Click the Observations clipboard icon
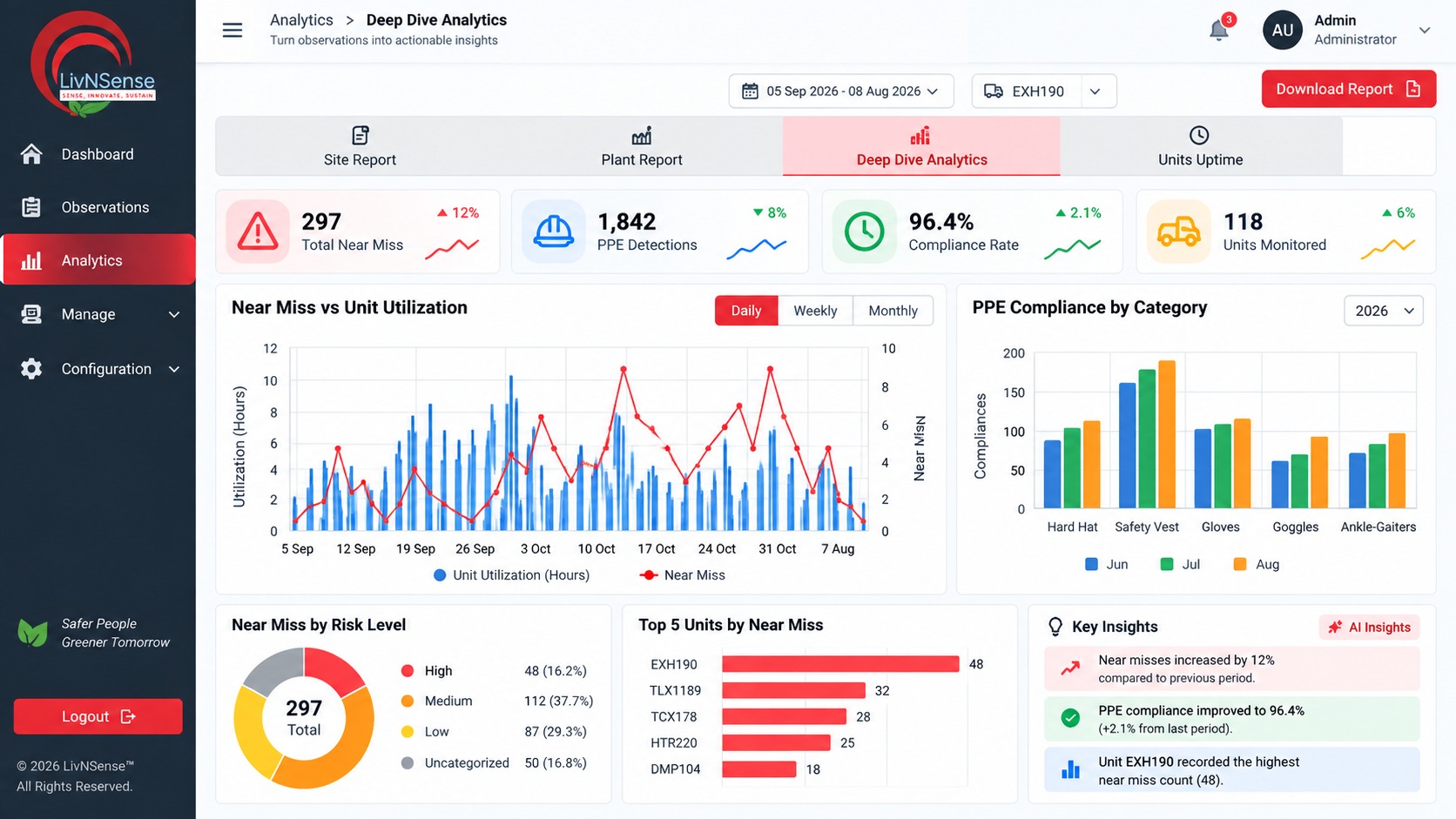Viewport: 1456px width, 819px height. 31,207
